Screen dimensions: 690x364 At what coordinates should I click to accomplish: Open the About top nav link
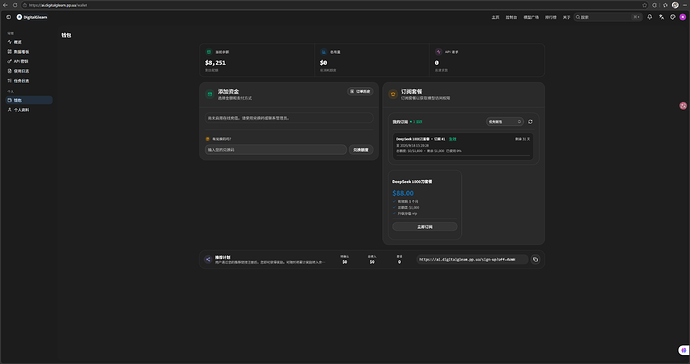point(566,17)
